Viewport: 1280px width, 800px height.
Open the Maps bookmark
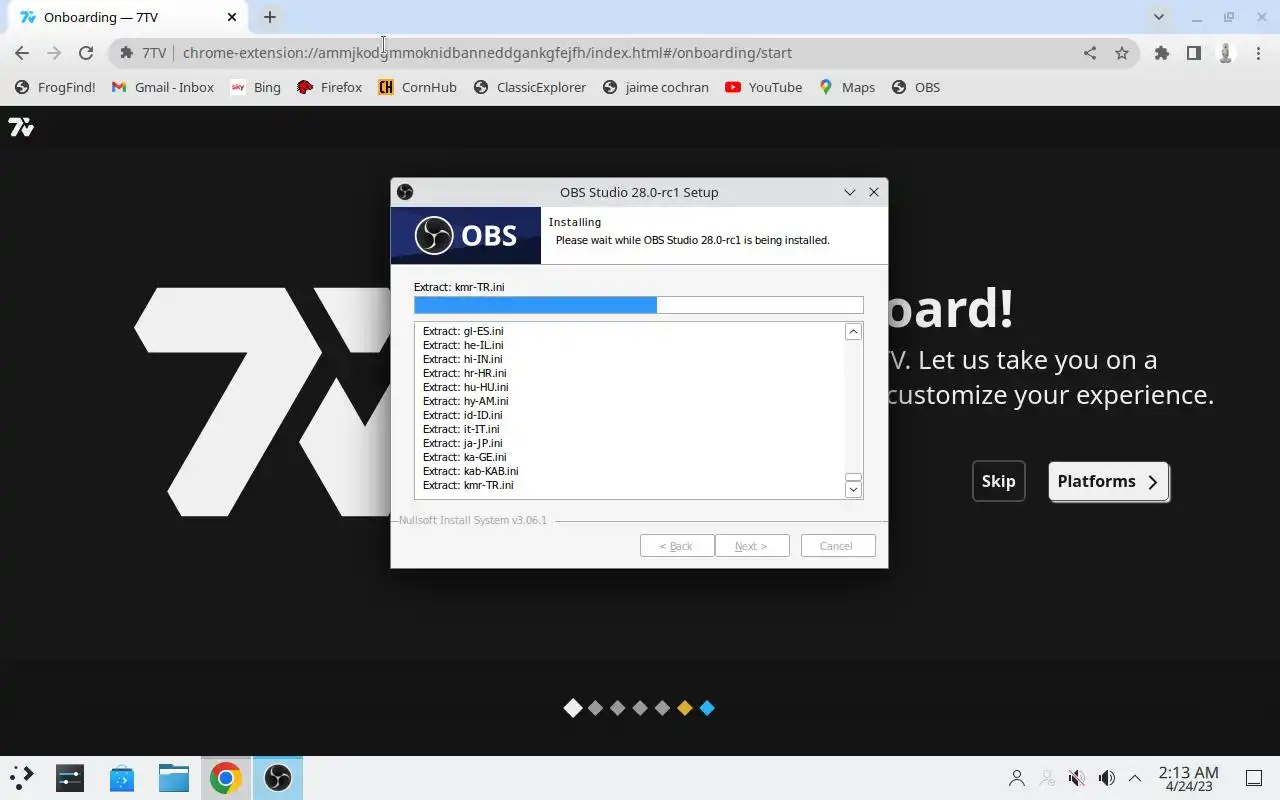point(846,87)
